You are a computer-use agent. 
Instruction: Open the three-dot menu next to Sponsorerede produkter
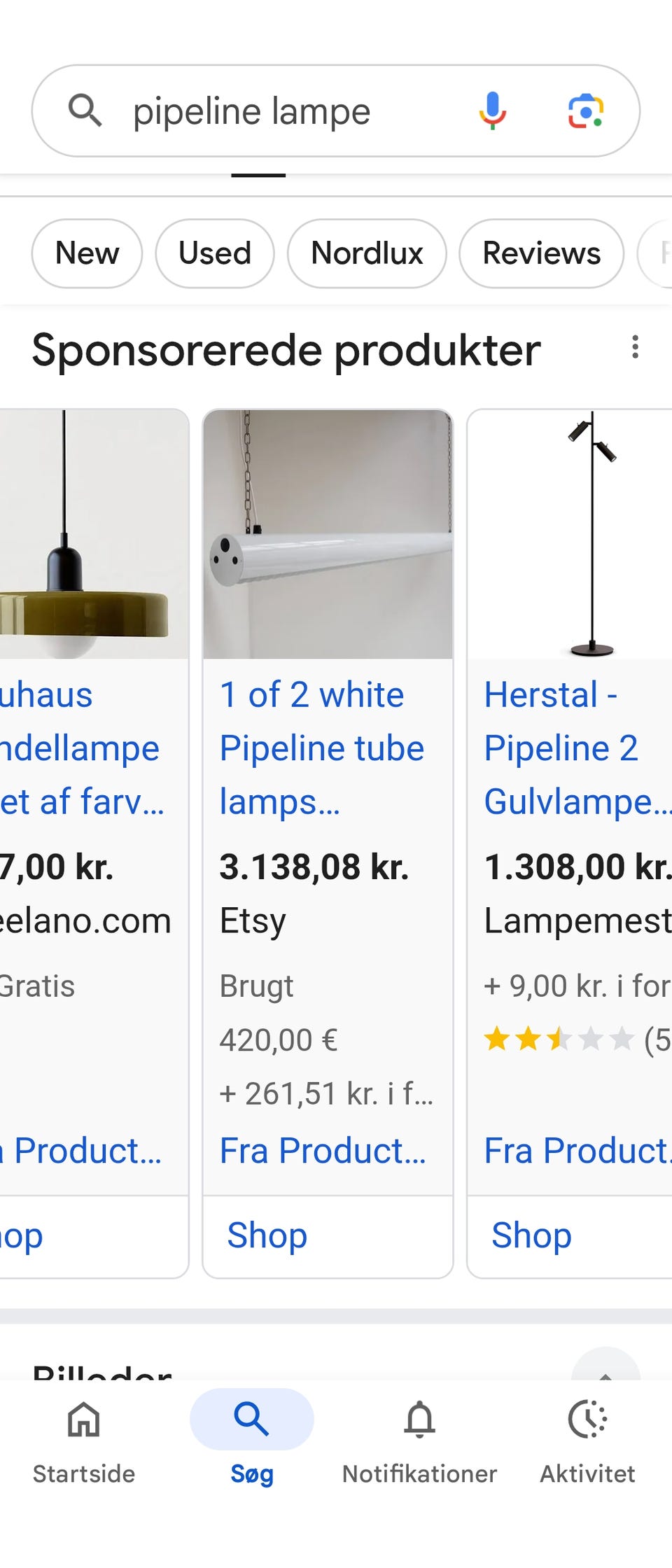[x=635, y=348]
